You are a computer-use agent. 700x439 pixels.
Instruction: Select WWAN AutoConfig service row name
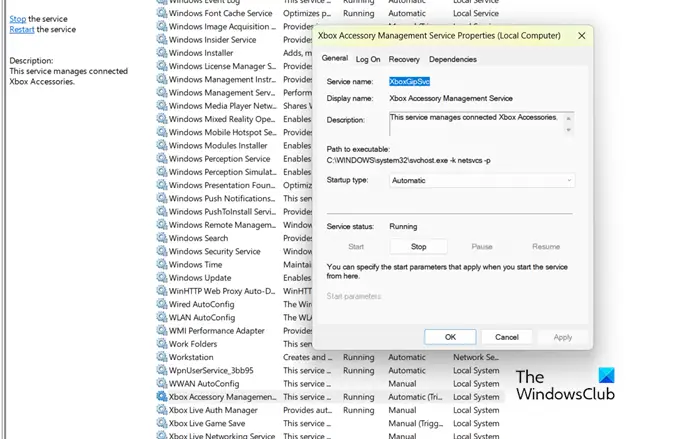(204, 384)
